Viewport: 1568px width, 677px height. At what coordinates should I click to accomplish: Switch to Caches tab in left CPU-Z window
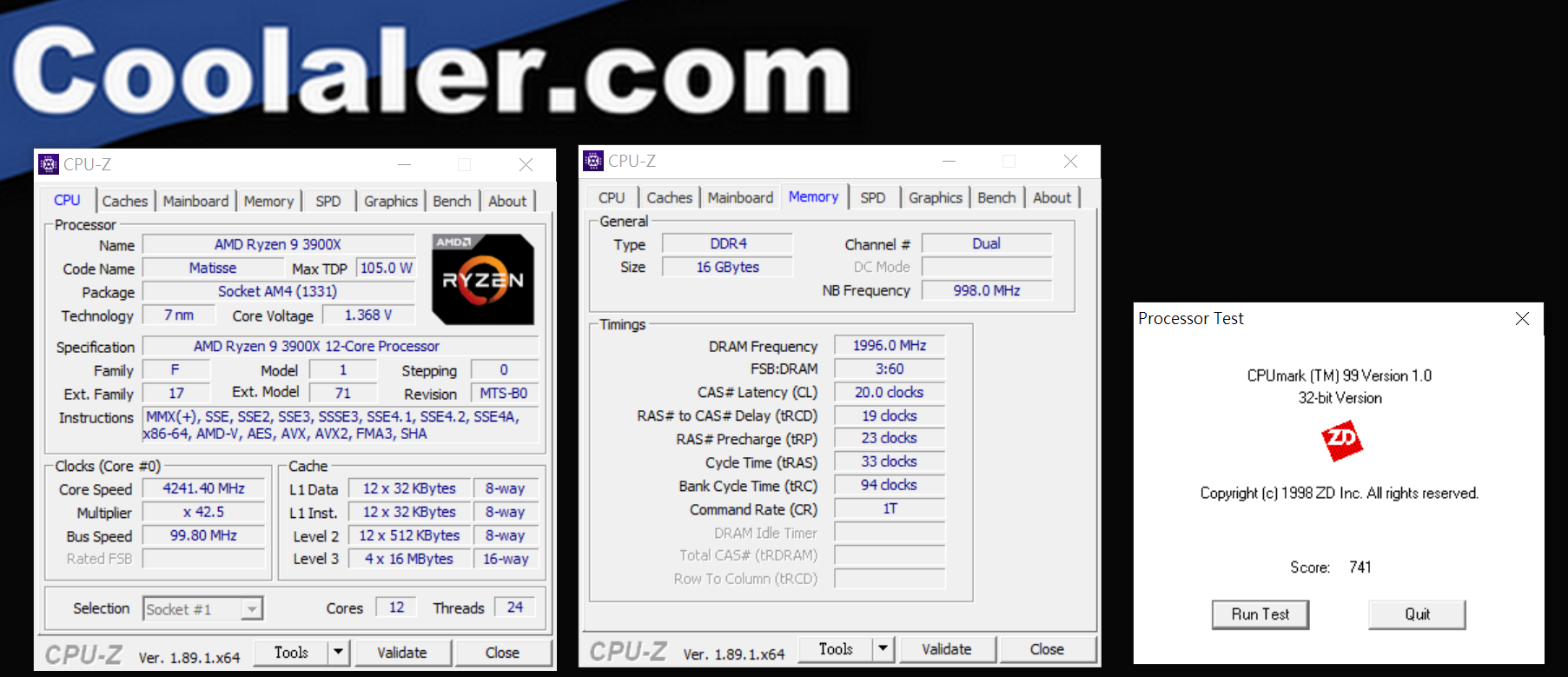tap(125, 201)
